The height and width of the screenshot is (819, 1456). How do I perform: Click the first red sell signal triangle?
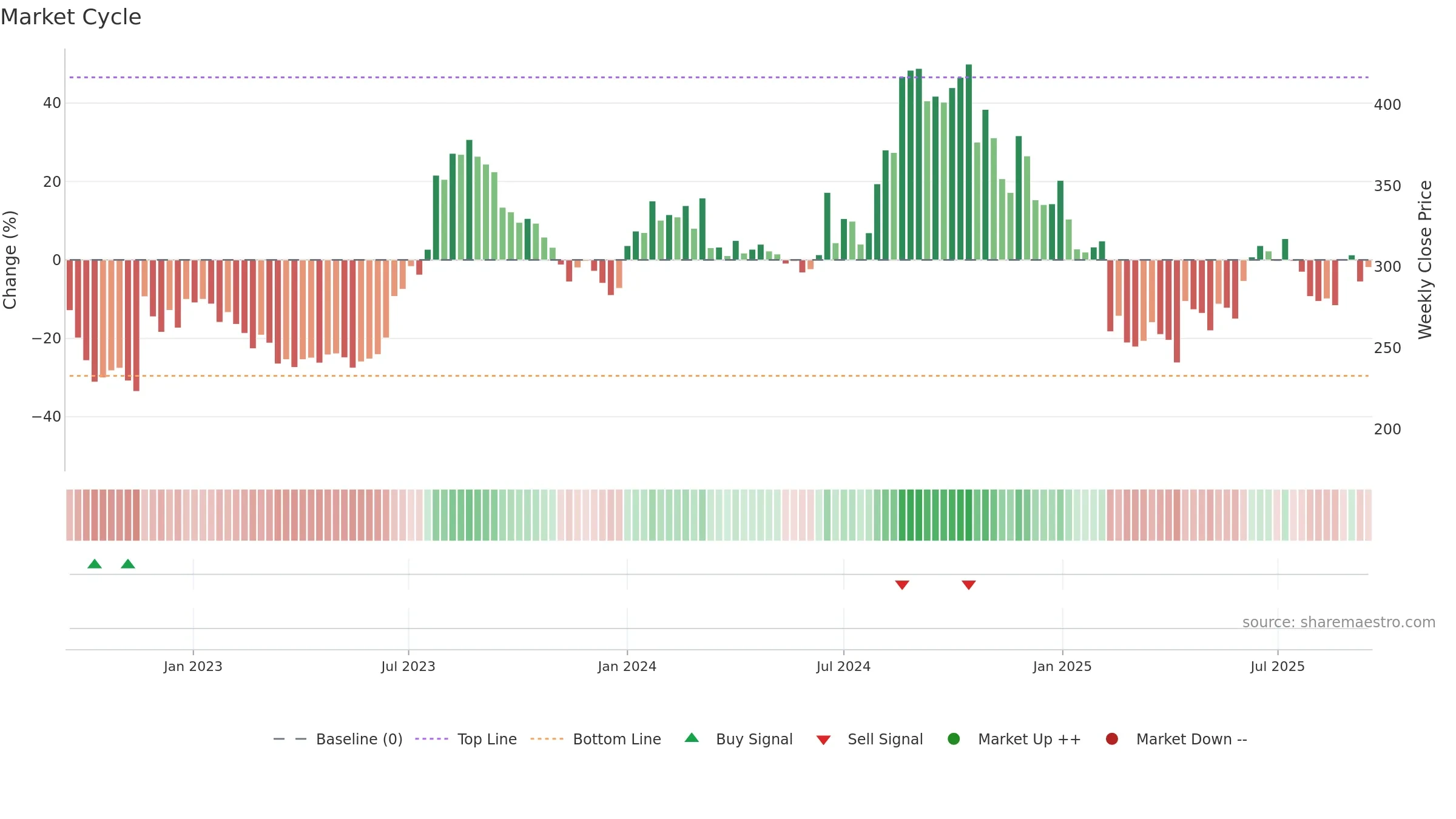pos(902,585)
